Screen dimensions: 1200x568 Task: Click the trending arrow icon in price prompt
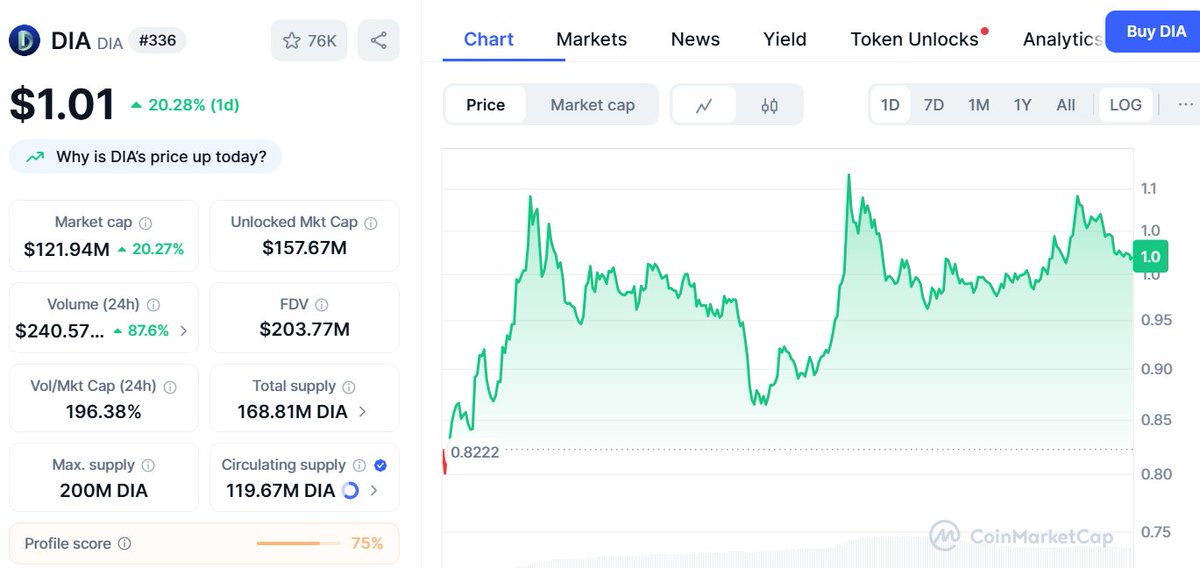[x=35, y=157]
